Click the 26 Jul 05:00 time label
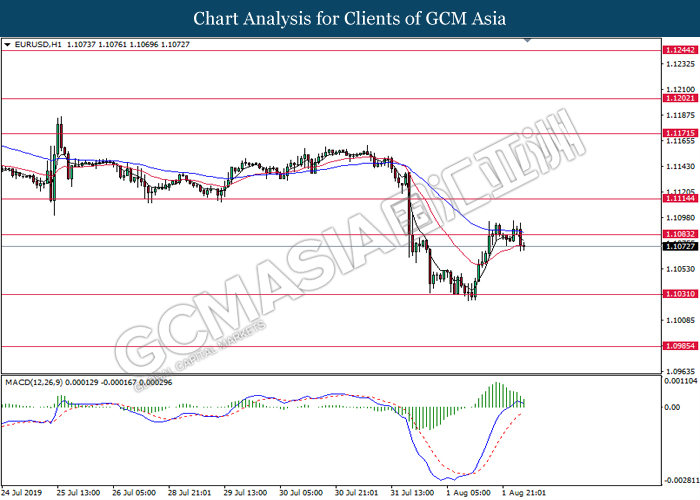 pos(134,493)
